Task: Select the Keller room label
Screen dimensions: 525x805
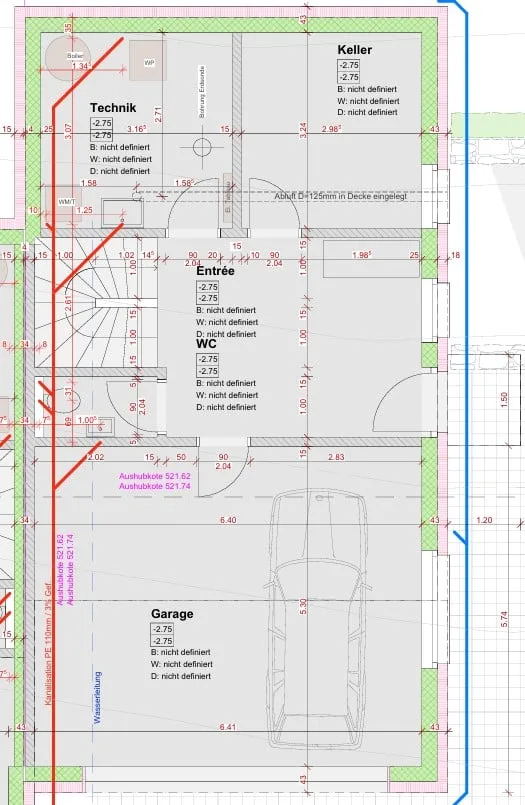Action: [x=354, y=50]
